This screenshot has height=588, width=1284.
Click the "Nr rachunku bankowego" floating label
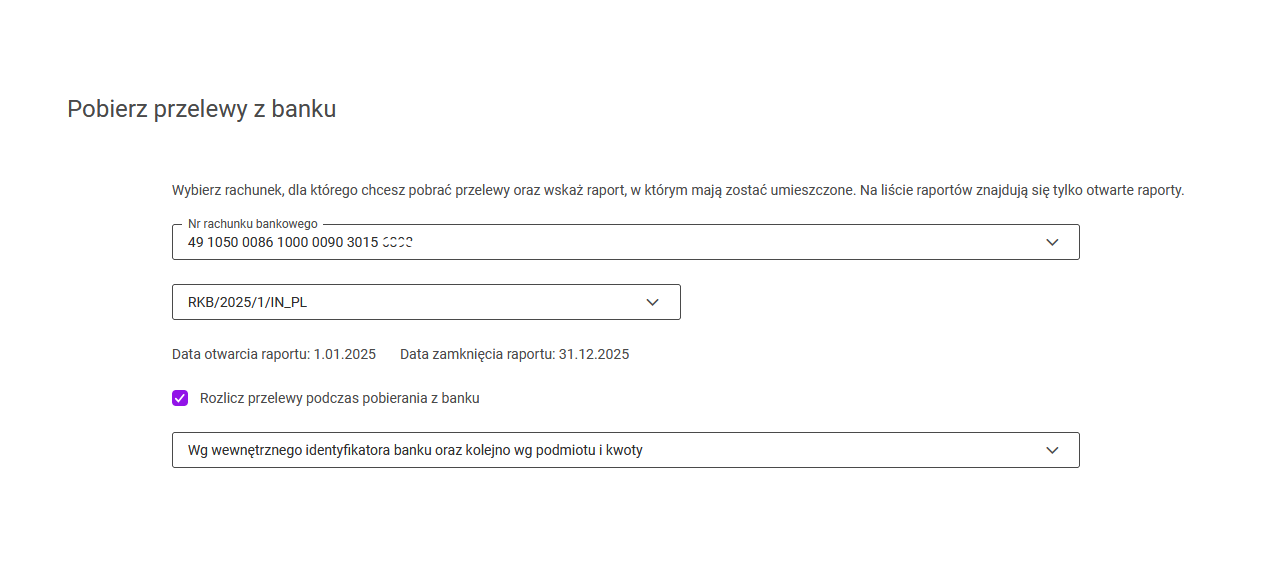(x=252, y=224)
